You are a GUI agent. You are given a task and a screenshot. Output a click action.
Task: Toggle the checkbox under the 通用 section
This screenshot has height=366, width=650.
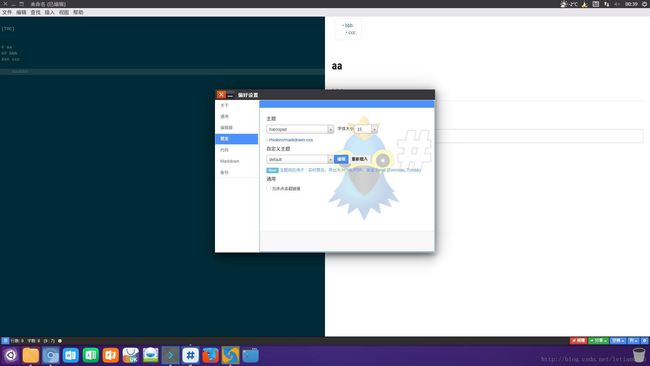(x=269, y=188)
